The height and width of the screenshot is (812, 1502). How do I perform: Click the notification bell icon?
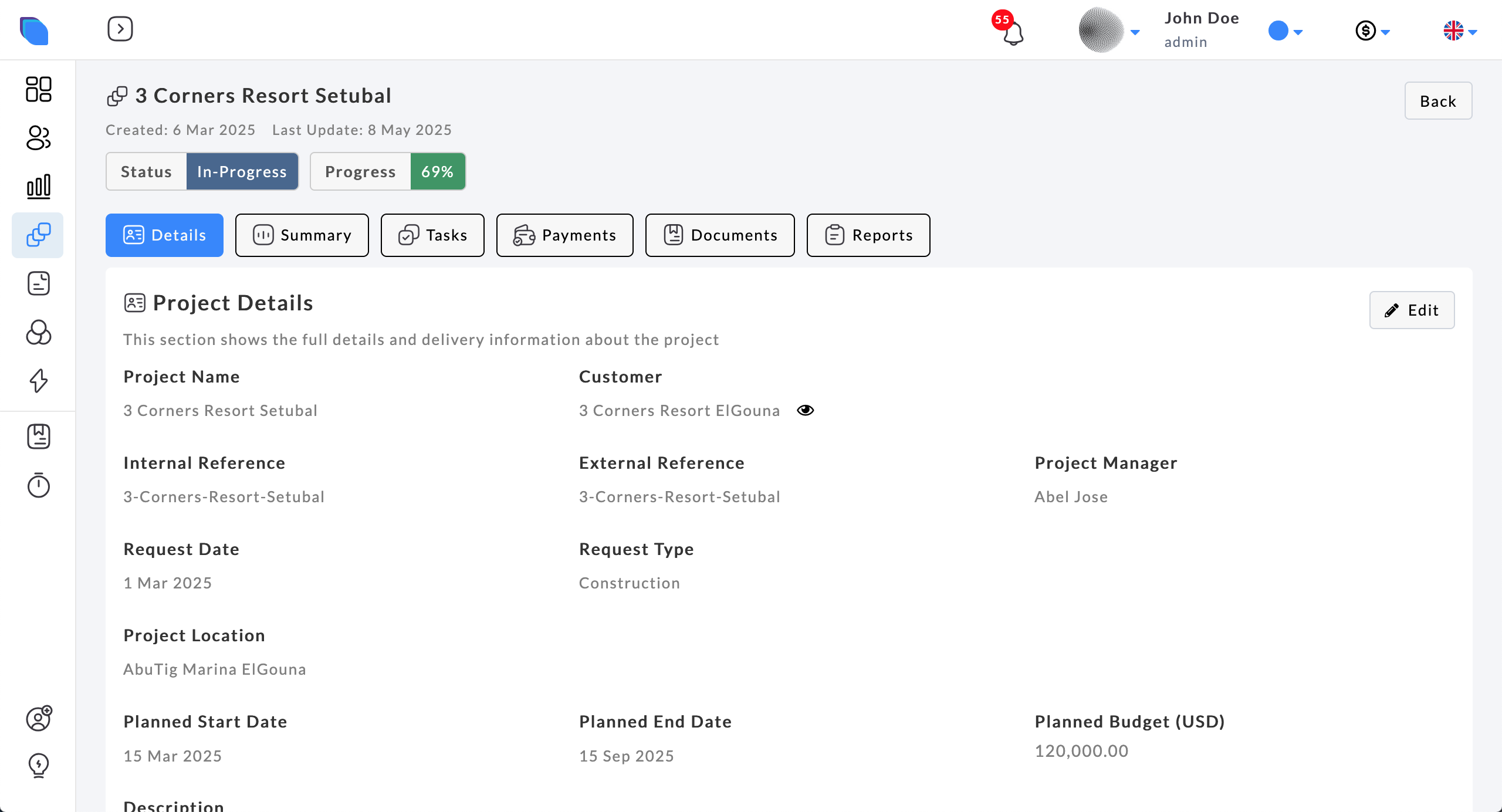pyautogui.click(x=1013, y=33)
